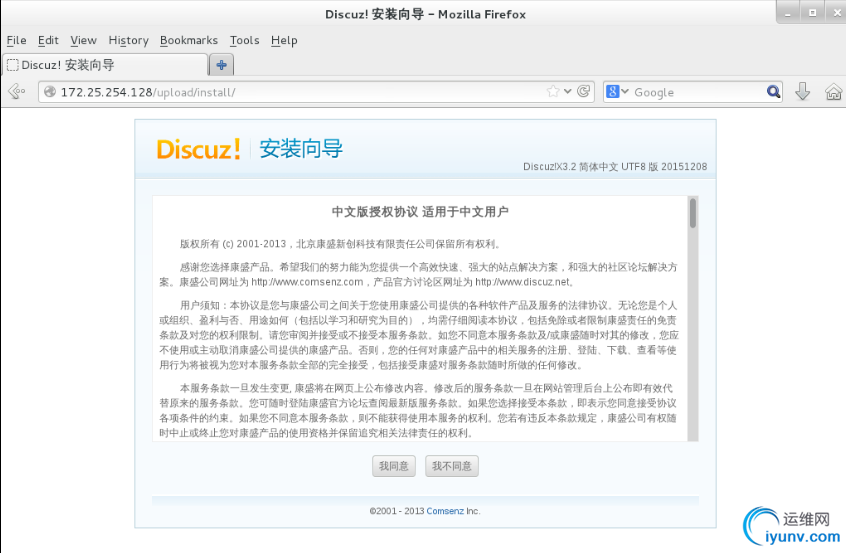Open the Edit menu
Viewport: 846px width, 553px height.
48,40
